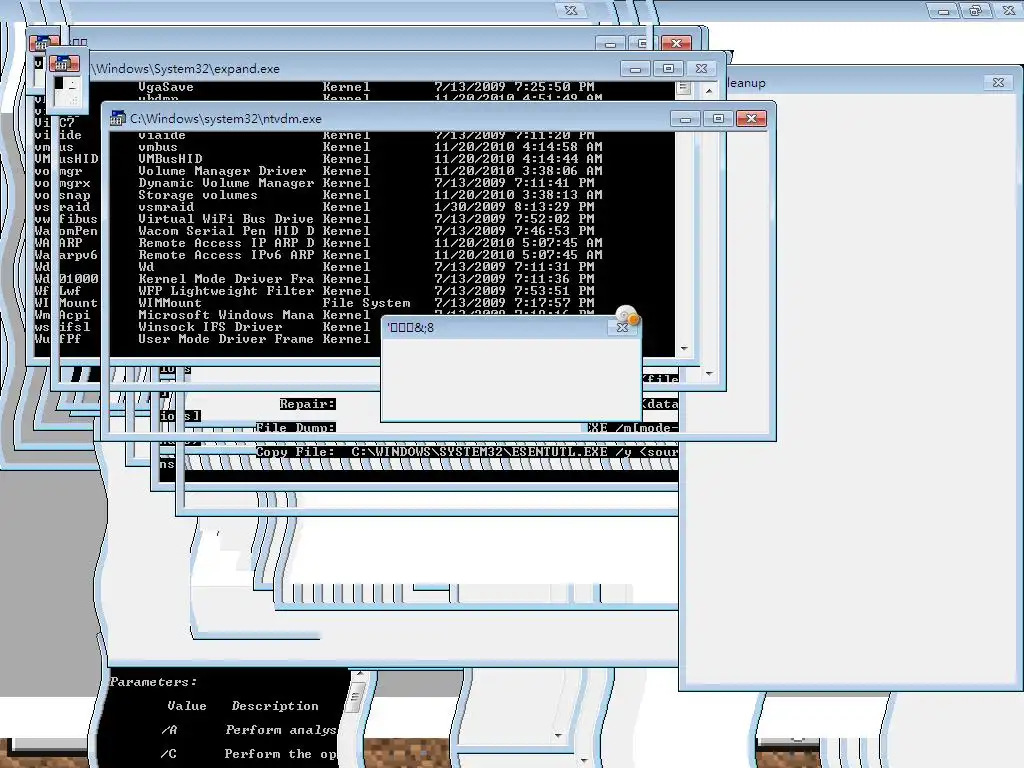Close the Cleanup window
Viewport: 1024px width, 768px height.
pos(998,82)
